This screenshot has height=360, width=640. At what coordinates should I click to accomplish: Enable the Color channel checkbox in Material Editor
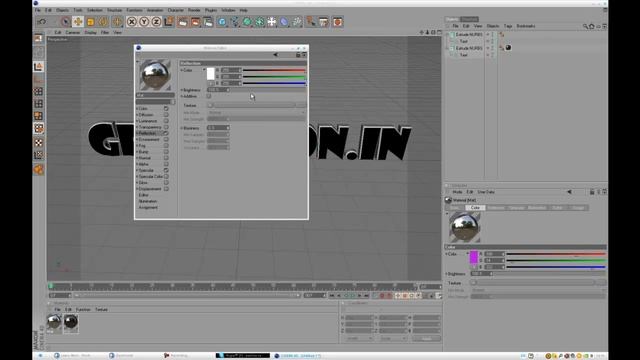click(x=166, y=109)
